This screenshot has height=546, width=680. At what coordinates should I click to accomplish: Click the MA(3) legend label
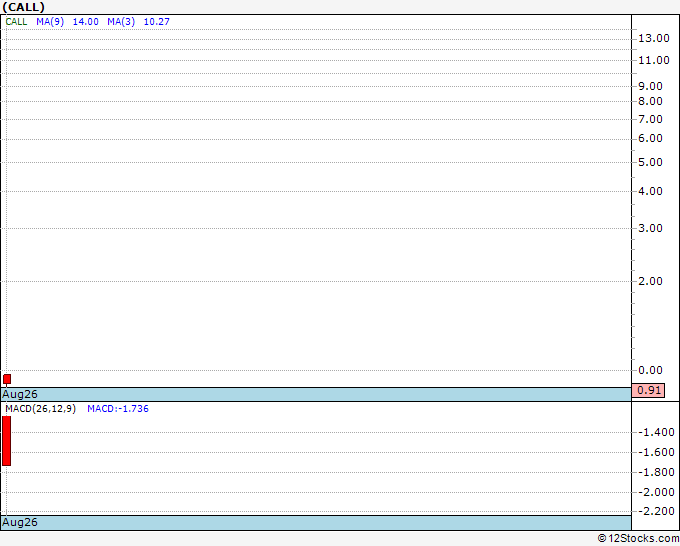(121, 22)
